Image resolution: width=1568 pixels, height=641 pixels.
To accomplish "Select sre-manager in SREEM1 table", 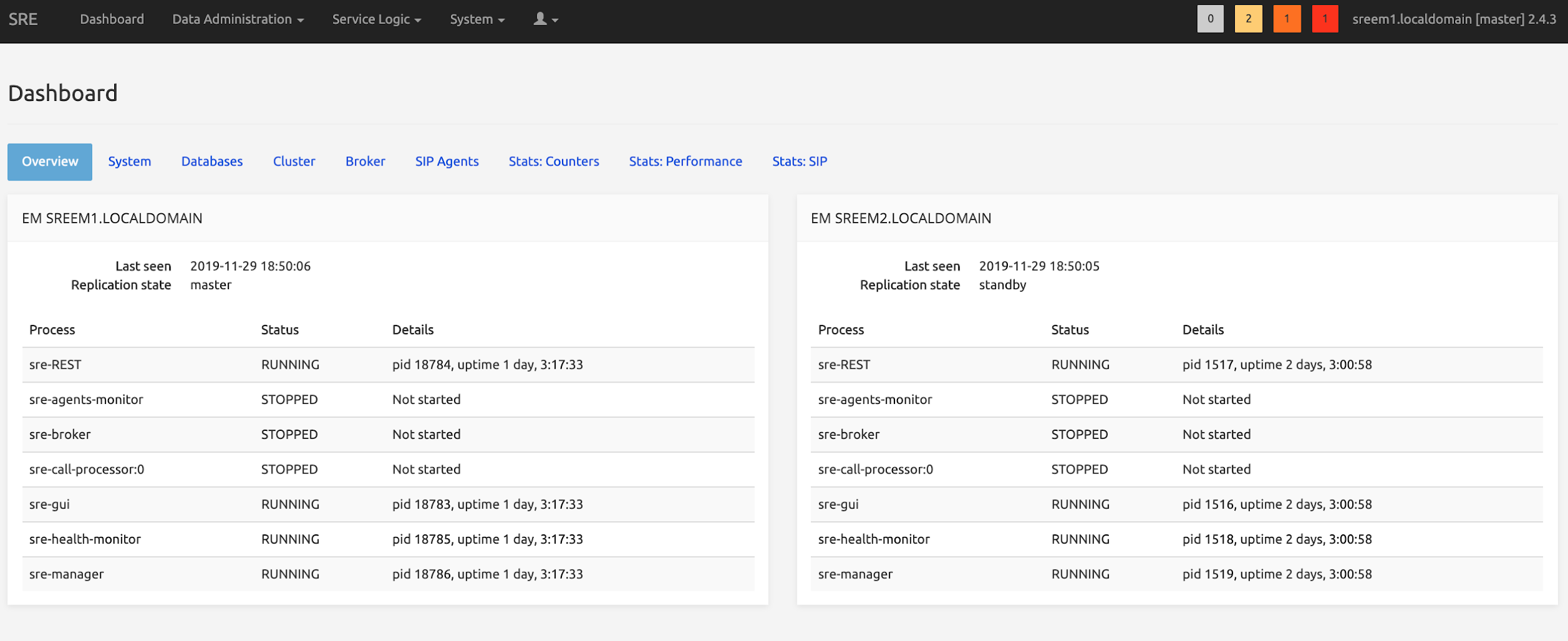I will click(x=66, y=574).
